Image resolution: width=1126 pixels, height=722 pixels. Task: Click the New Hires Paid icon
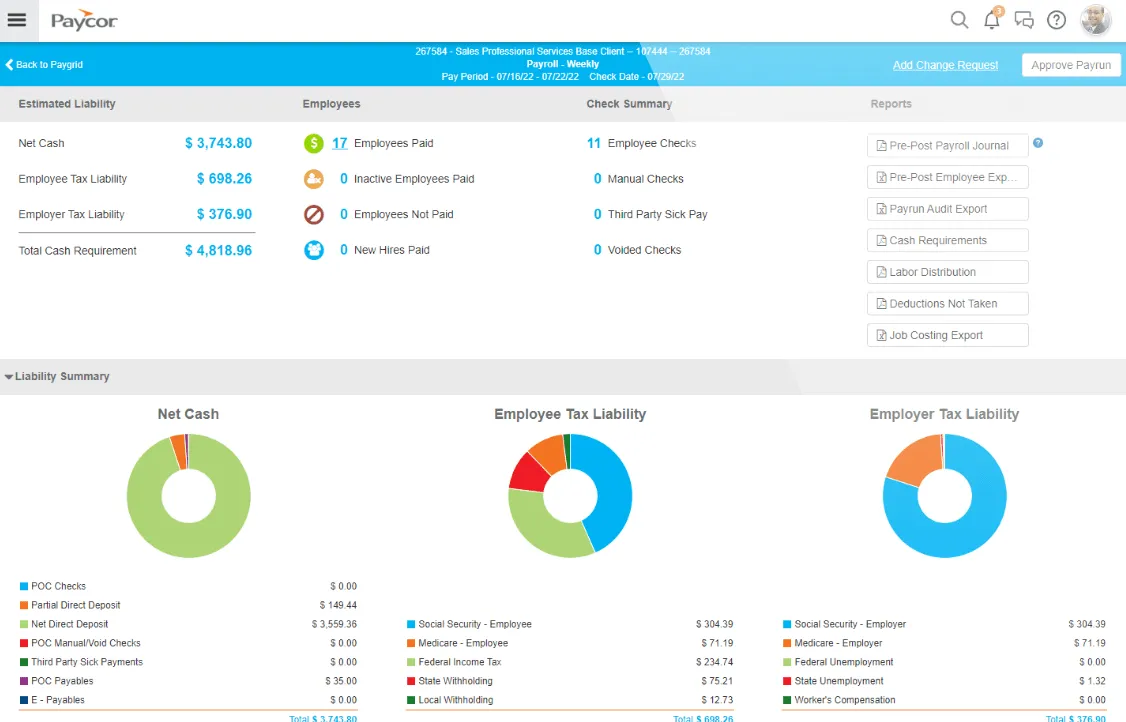(314, 250)
